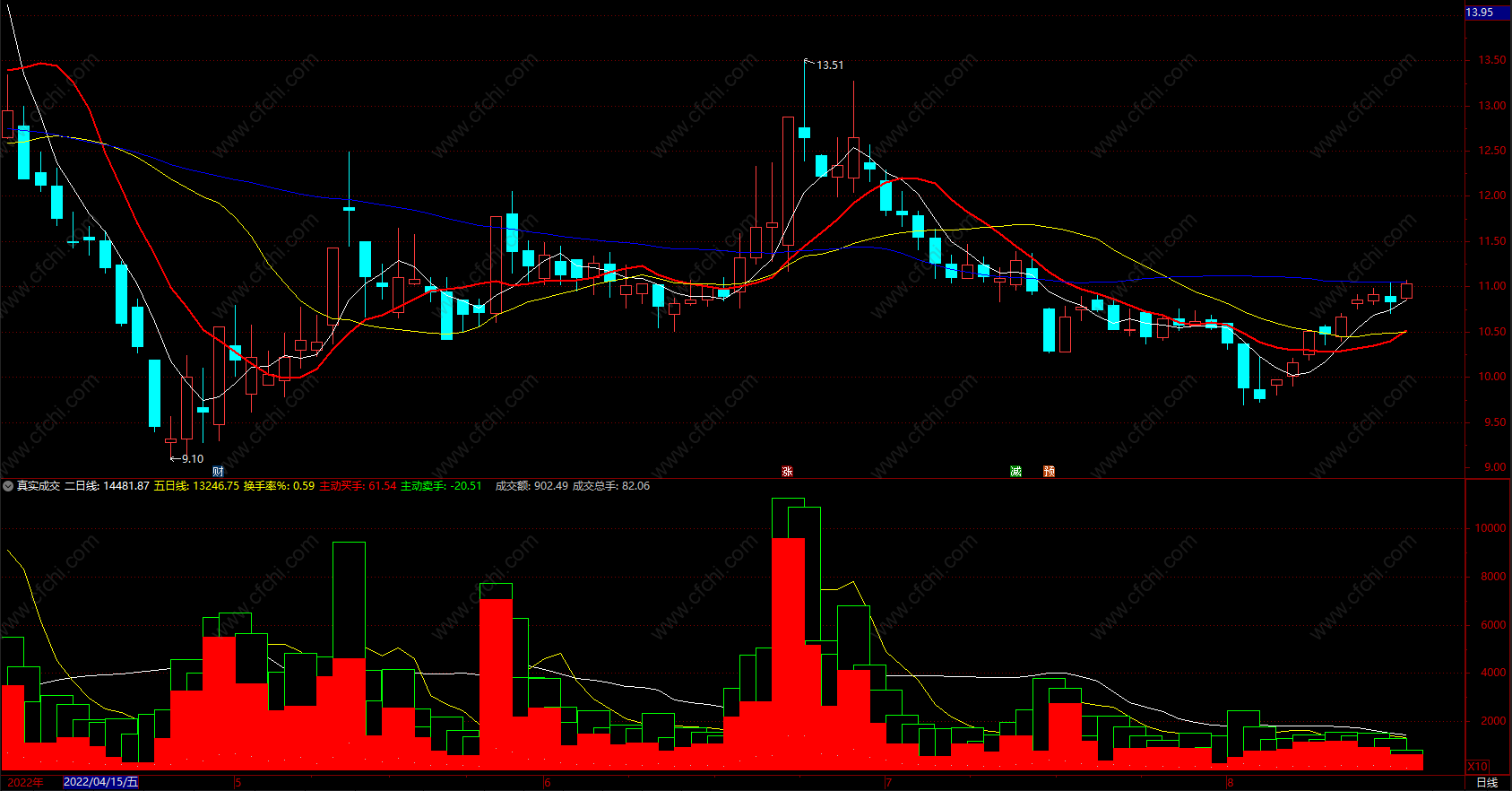Click the 10000 volume axis label
The image size is (1512, 791).
[x=1490, y=528]
